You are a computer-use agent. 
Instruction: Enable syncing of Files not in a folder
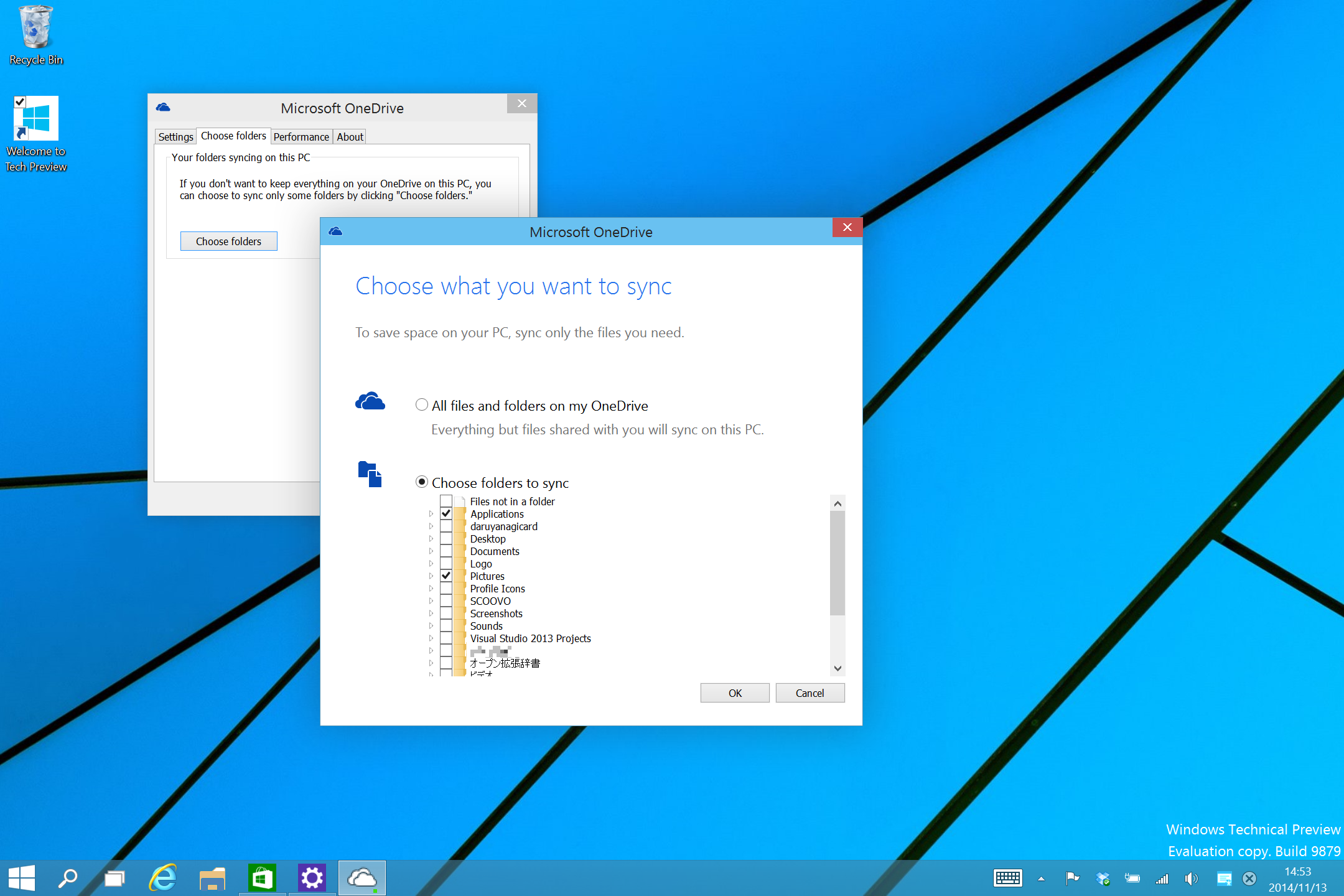[446, 501]
